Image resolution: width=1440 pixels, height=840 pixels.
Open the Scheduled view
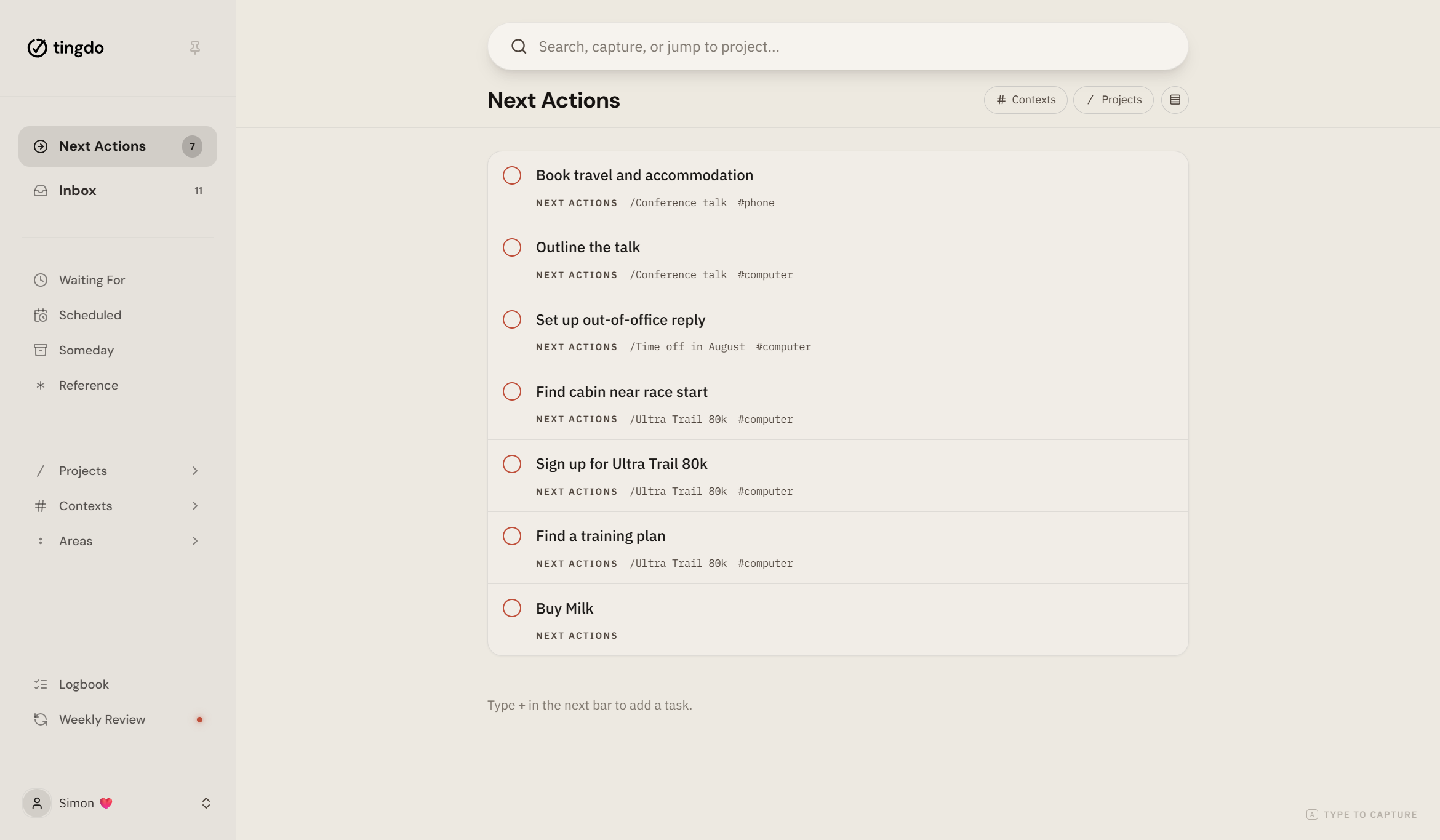pyautogui.click(x=118, y=315)
